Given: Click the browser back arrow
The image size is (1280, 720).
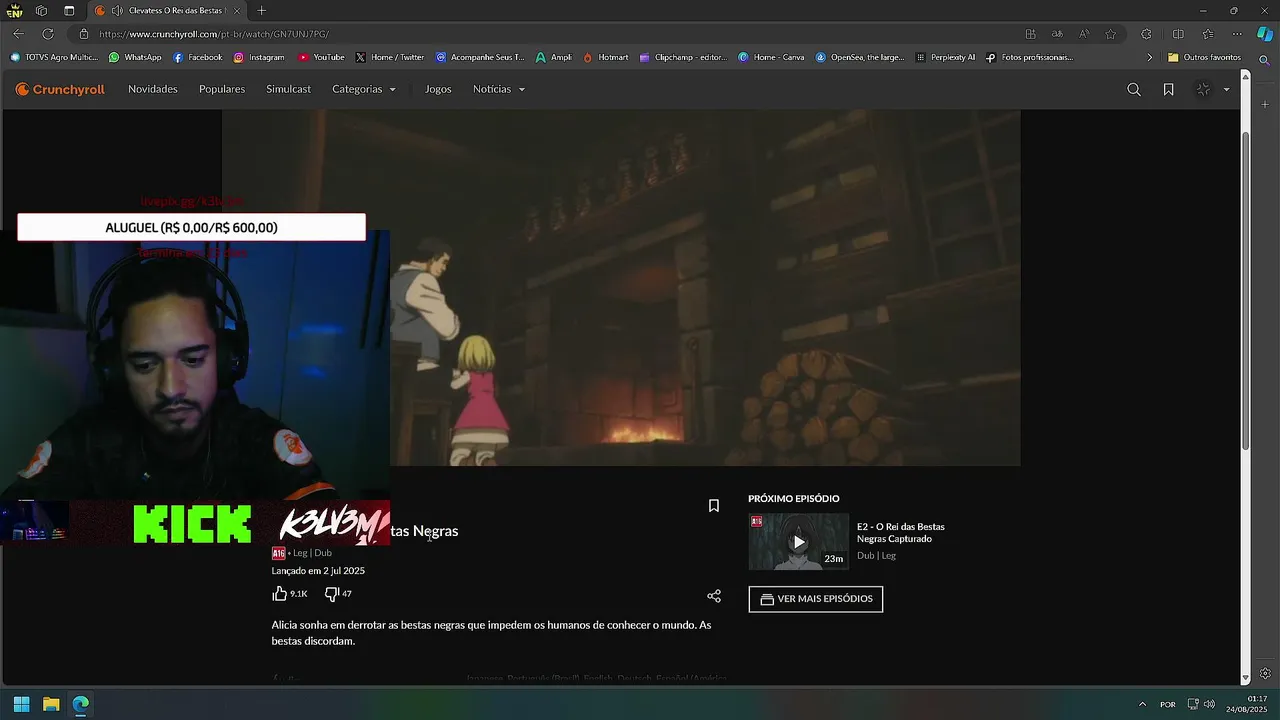Looking at the screenshot, I should (18, 34).
